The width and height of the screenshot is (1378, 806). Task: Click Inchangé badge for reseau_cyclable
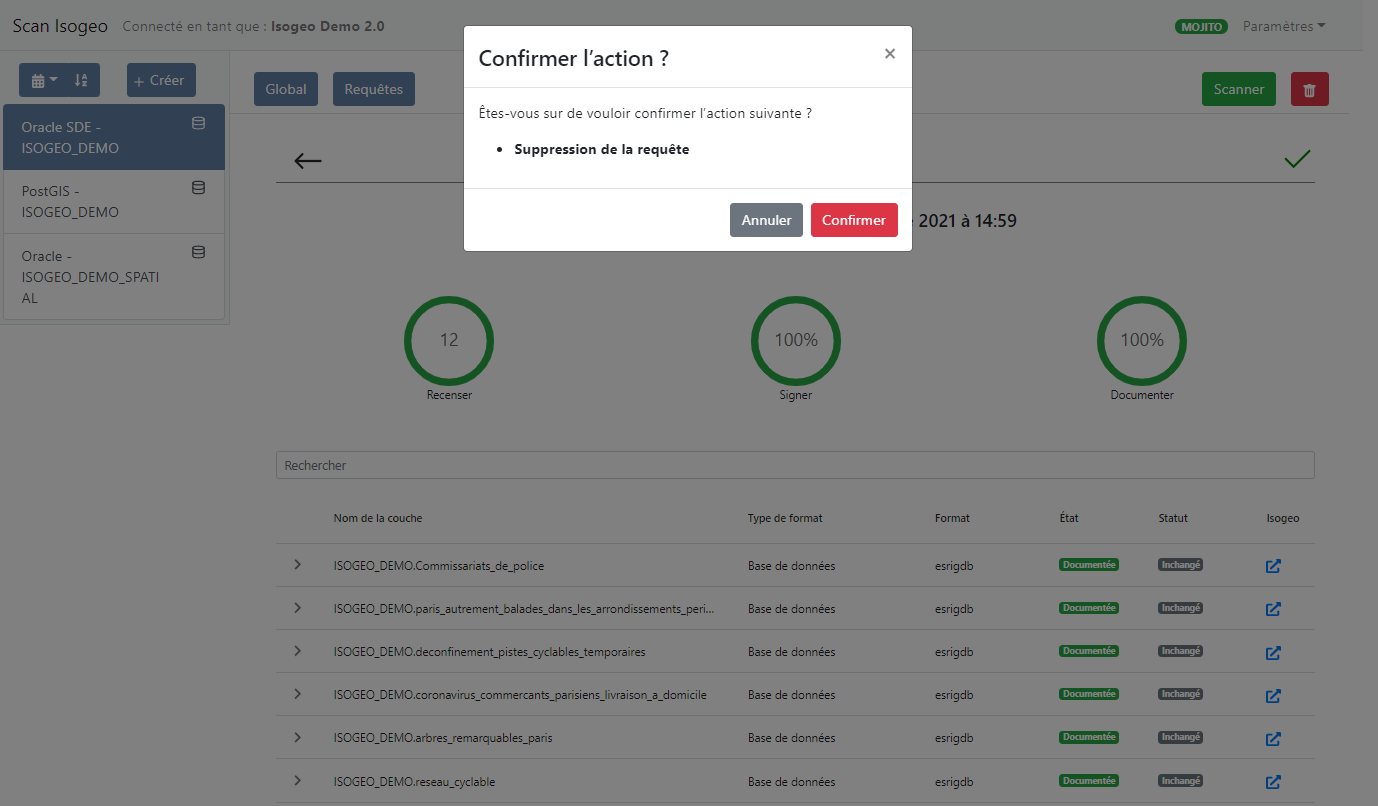(x=1180, y=780)
